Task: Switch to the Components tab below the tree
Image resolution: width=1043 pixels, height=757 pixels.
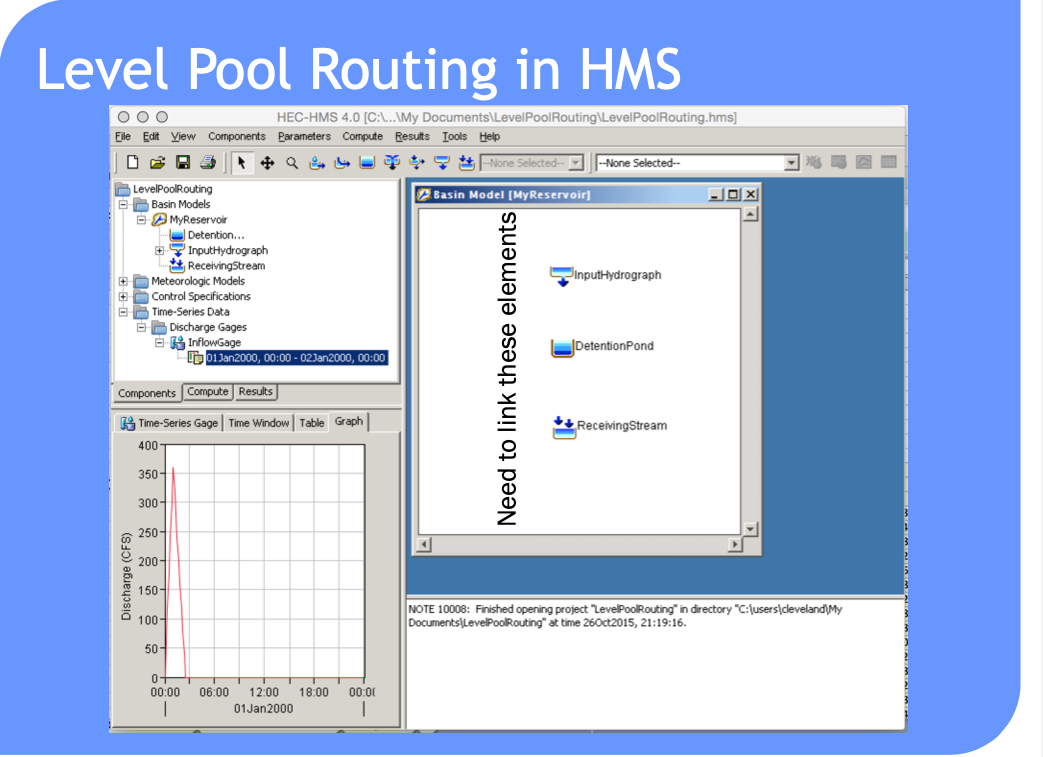Action: coord(147,393)
